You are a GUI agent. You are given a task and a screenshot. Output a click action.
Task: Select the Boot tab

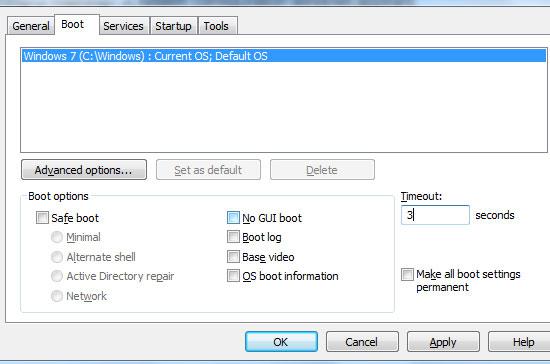click(77, 25)
